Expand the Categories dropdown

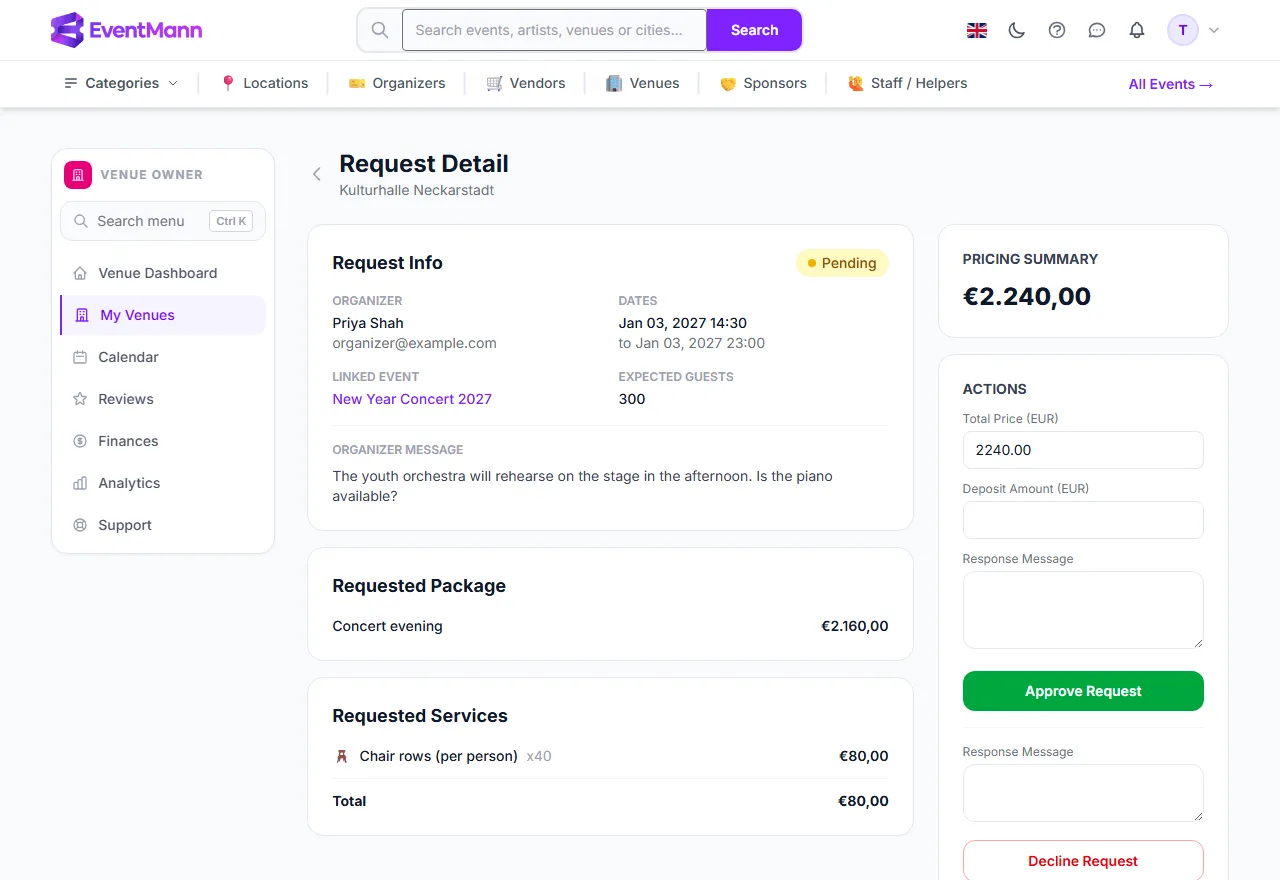coord(121,83)
